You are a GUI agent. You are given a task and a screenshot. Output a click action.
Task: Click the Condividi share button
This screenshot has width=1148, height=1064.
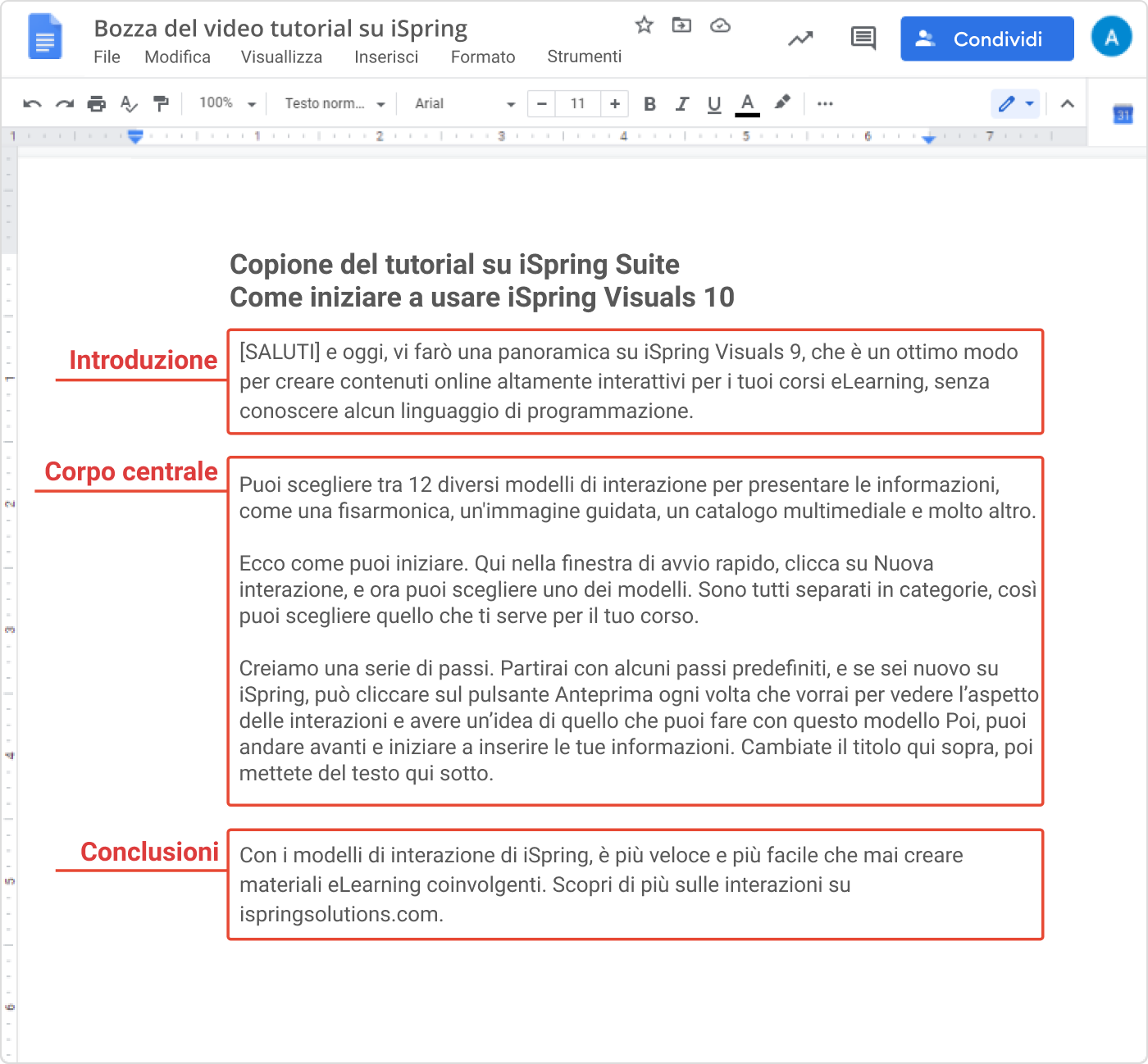[987, 39]
